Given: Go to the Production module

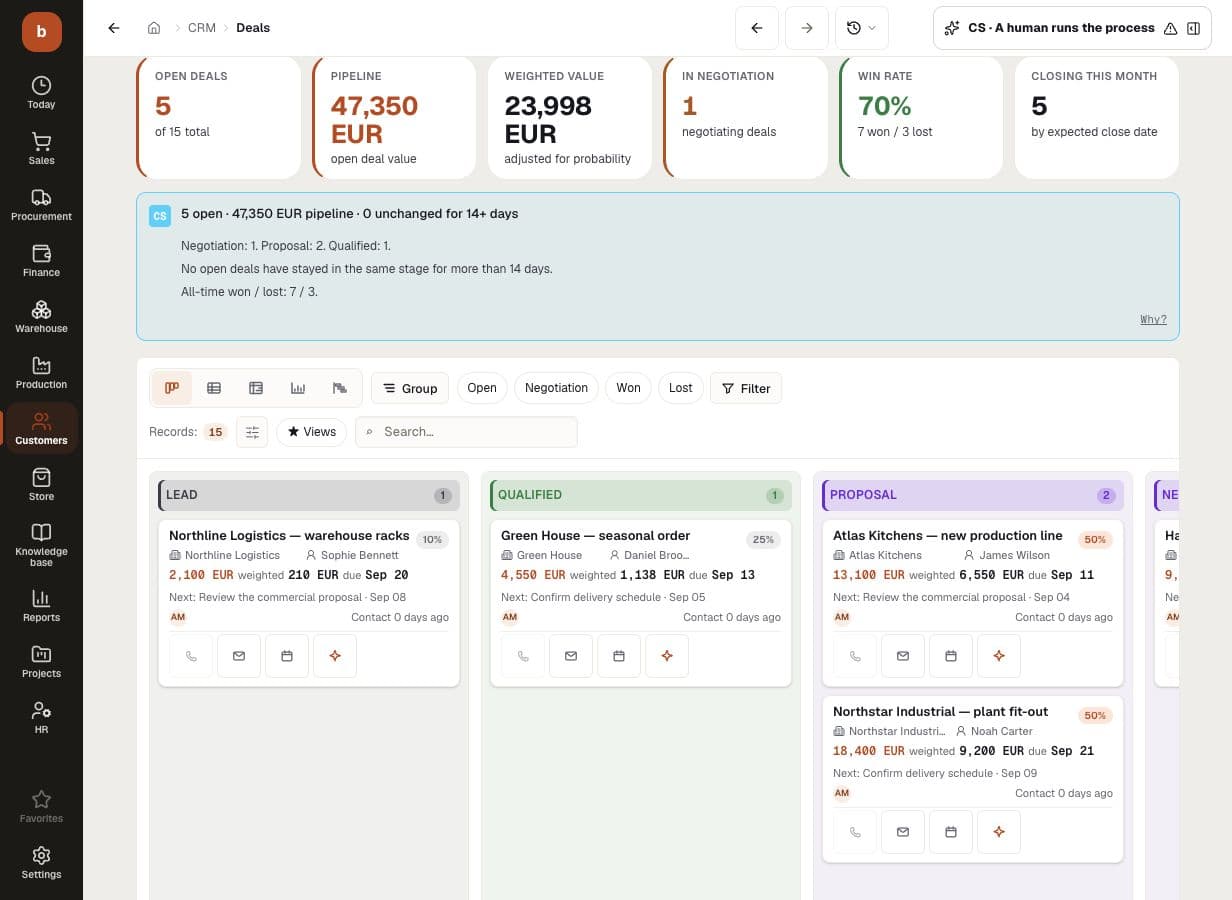Looking at the screenshot, I should 41,373.
